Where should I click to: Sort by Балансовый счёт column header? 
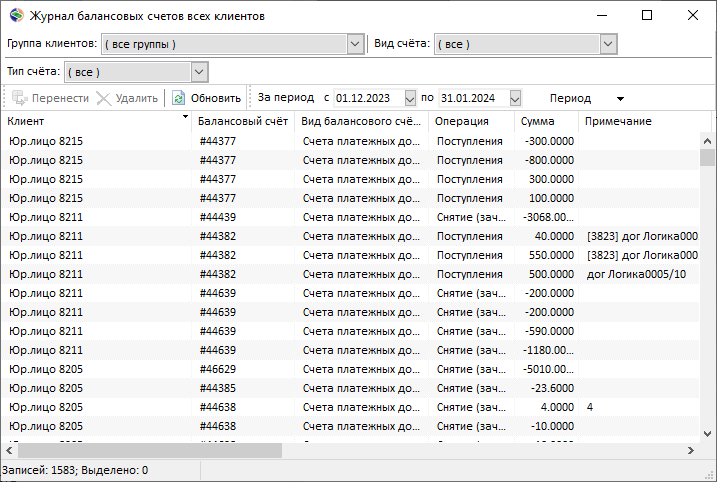243,121
